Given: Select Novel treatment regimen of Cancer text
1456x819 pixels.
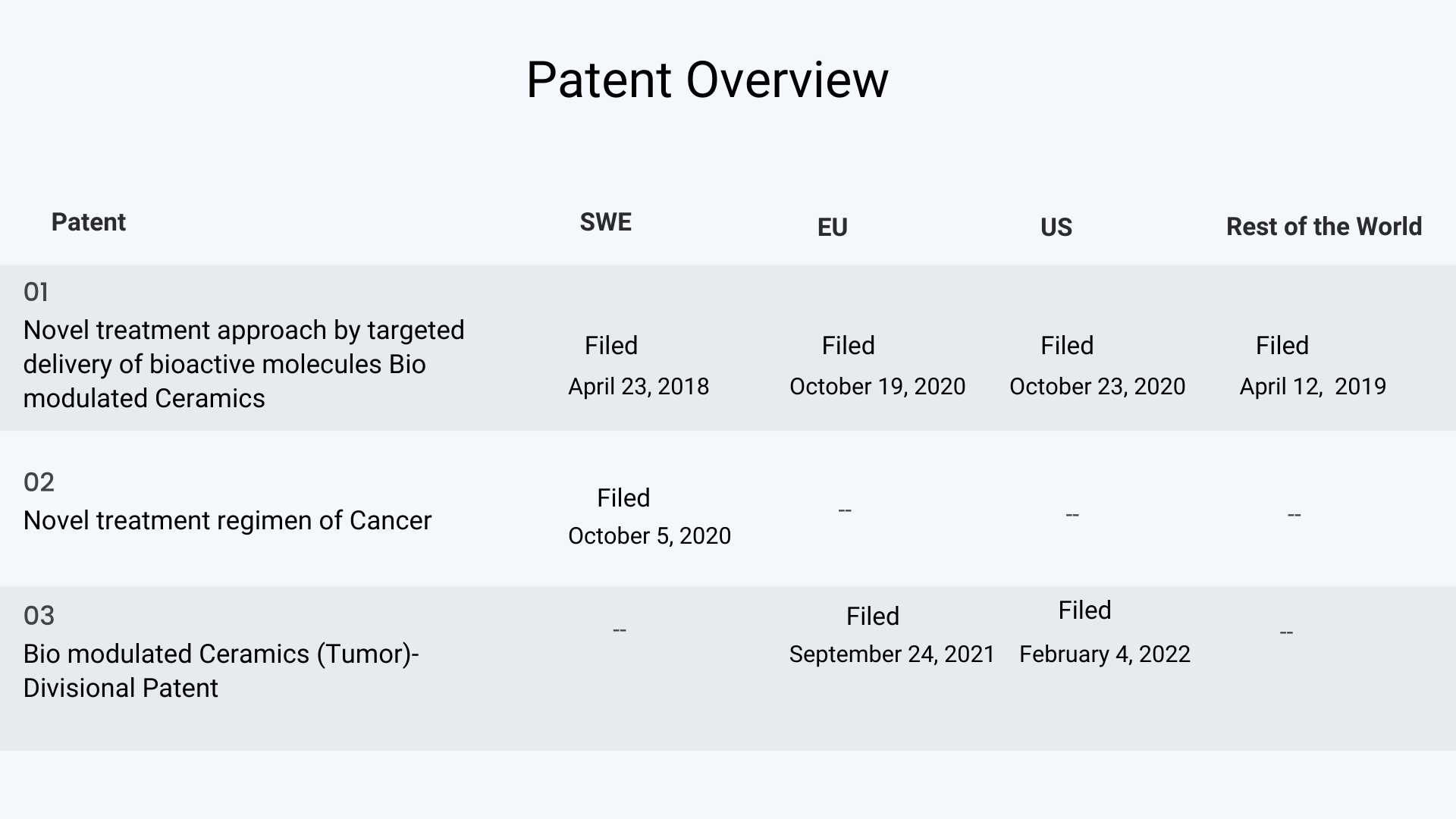Looking at the screenshot, I should click(227, 521).
